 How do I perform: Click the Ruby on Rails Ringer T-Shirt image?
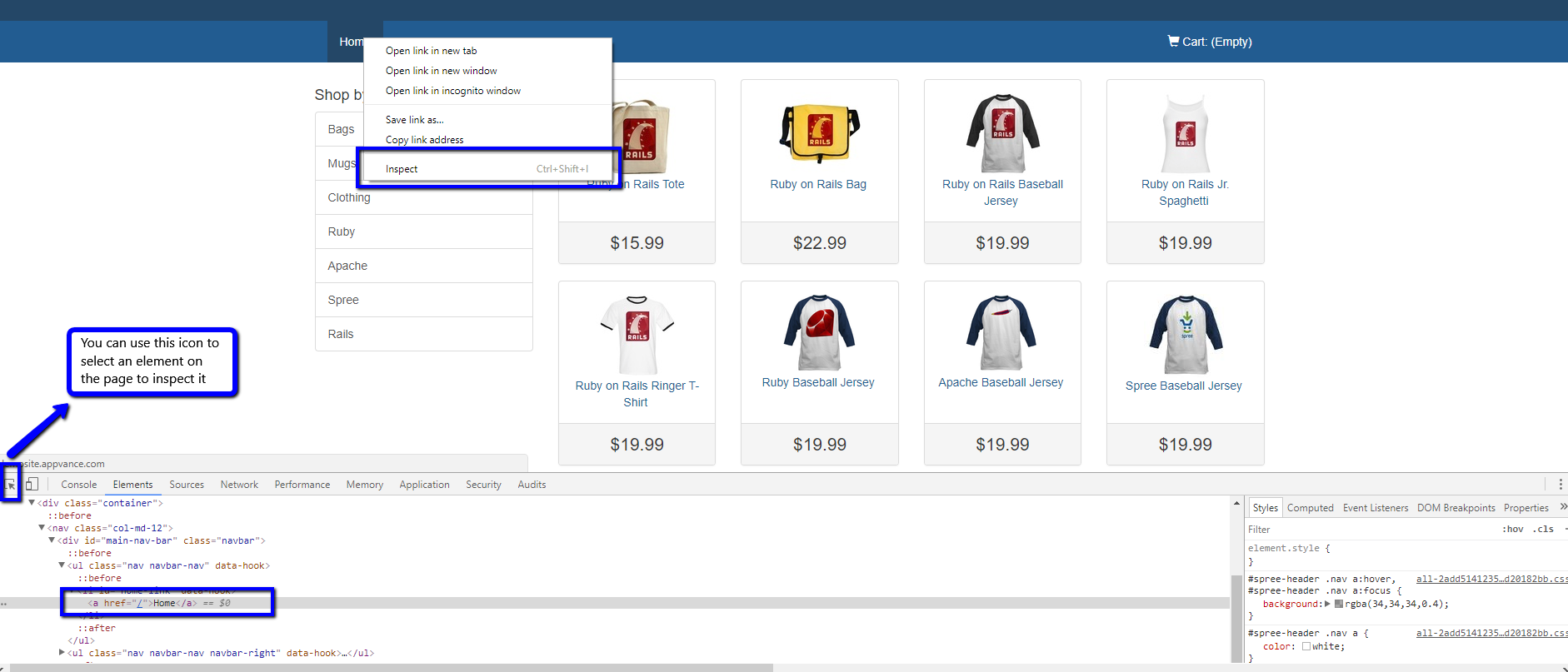tap(637, 335)
